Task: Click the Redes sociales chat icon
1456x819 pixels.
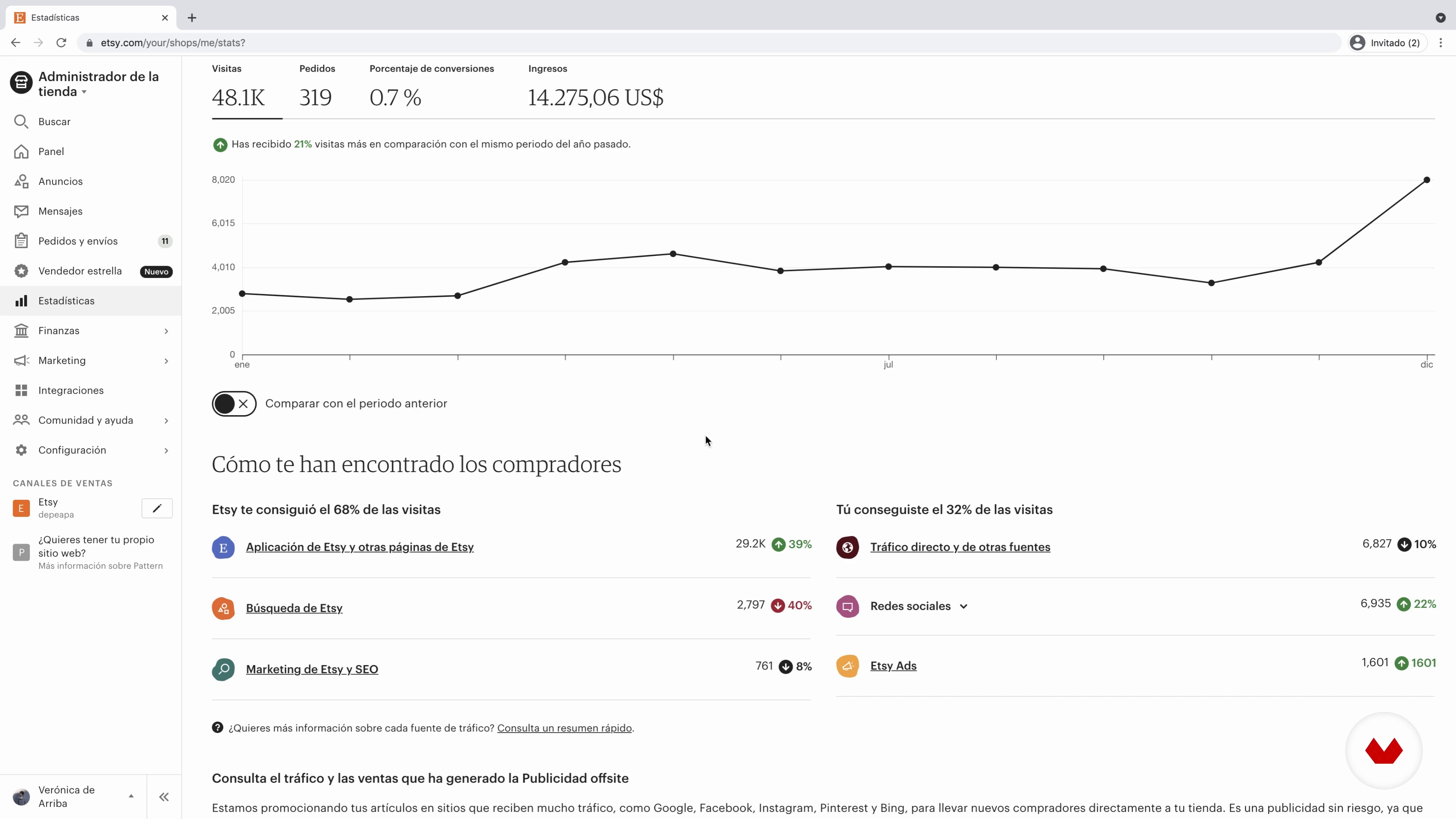Action: 847,607
